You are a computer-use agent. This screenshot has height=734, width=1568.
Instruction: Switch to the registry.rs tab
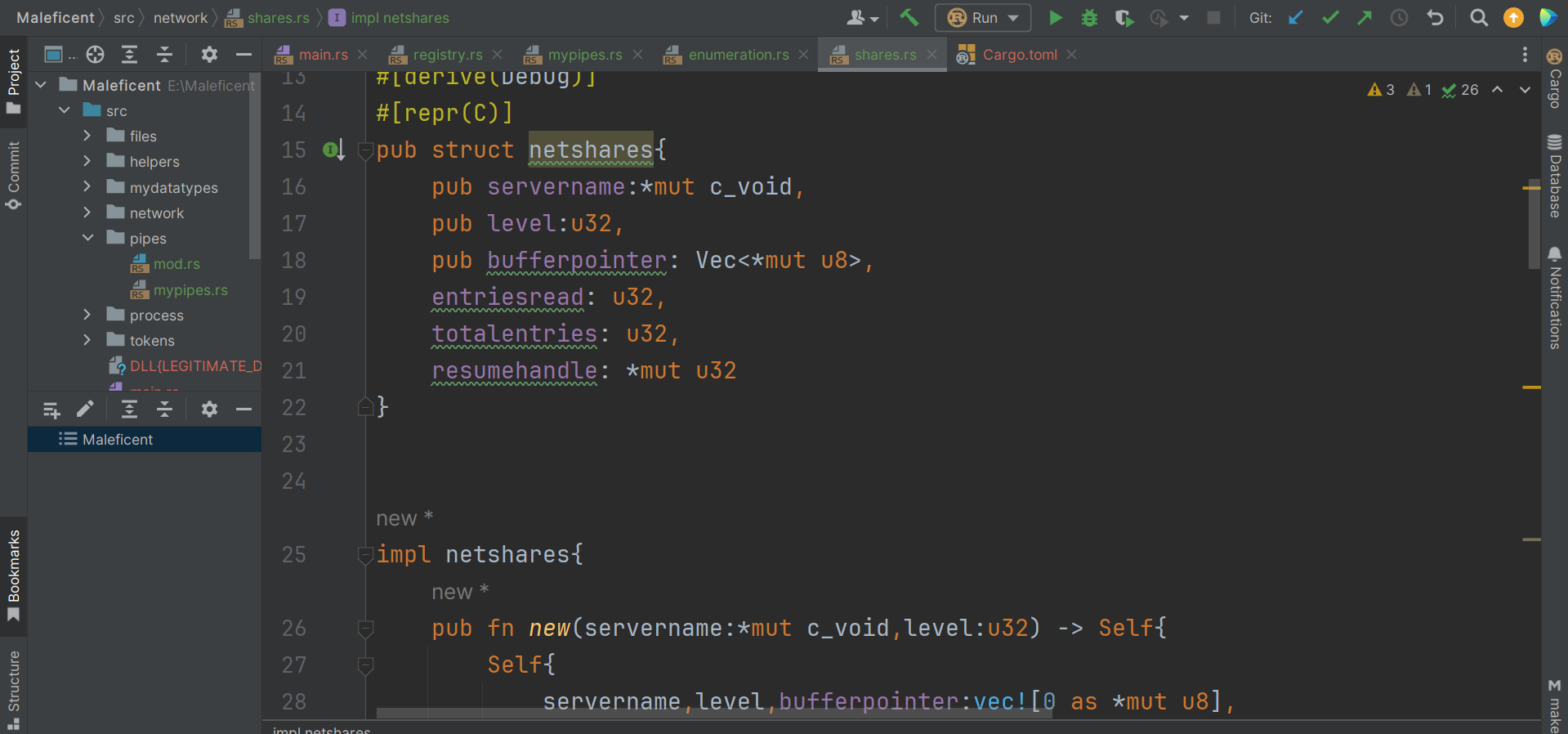coord(447,55)
